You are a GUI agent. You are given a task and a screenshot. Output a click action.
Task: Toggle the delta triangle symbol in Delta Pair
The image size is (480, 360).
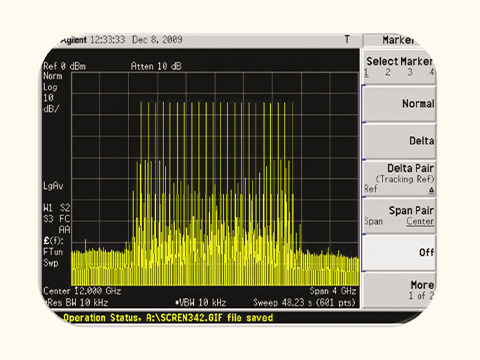[431, 190]
